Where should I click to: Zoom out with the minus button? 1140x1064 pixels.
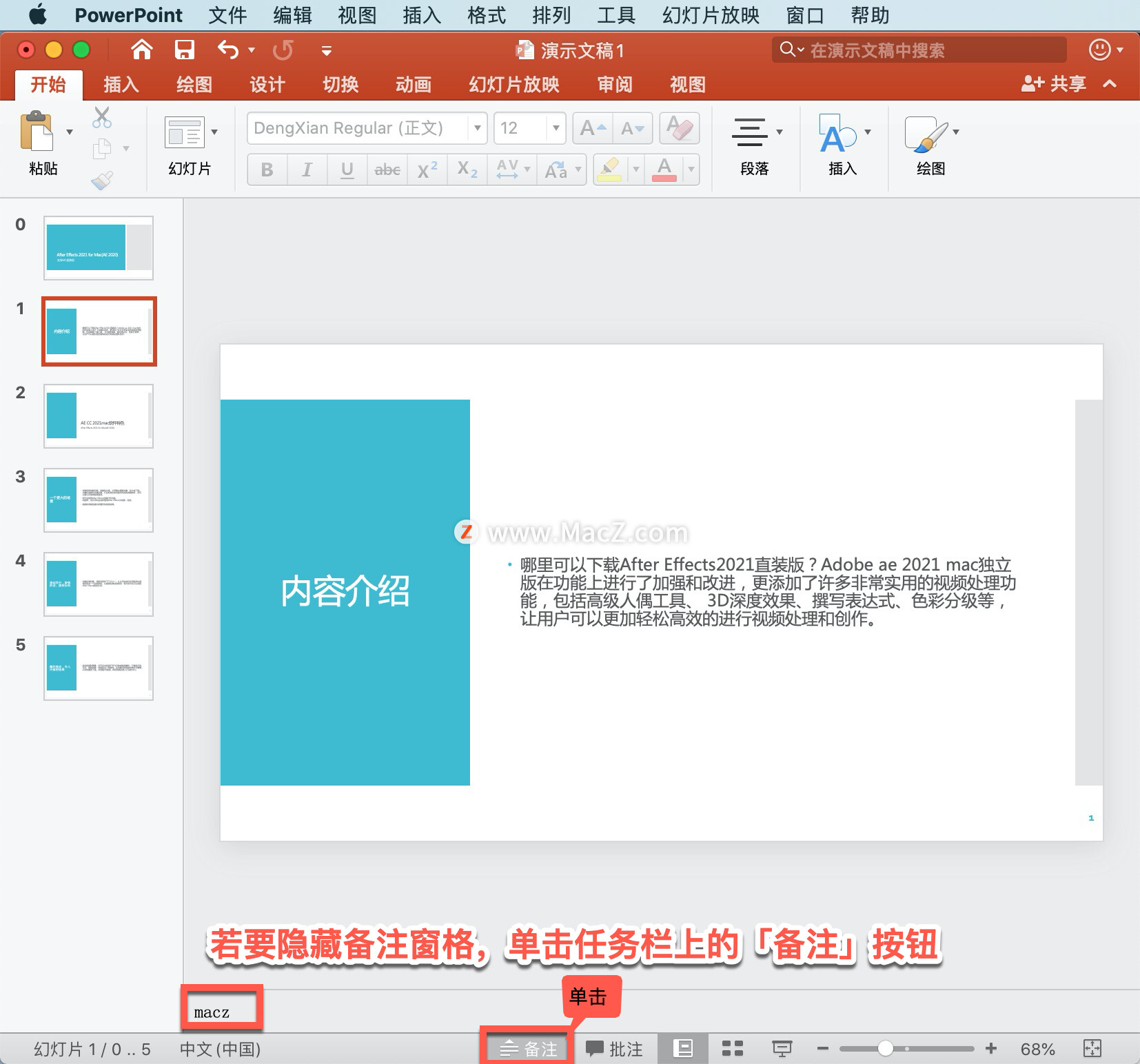pyautogui.click(x=822, y=1049)
